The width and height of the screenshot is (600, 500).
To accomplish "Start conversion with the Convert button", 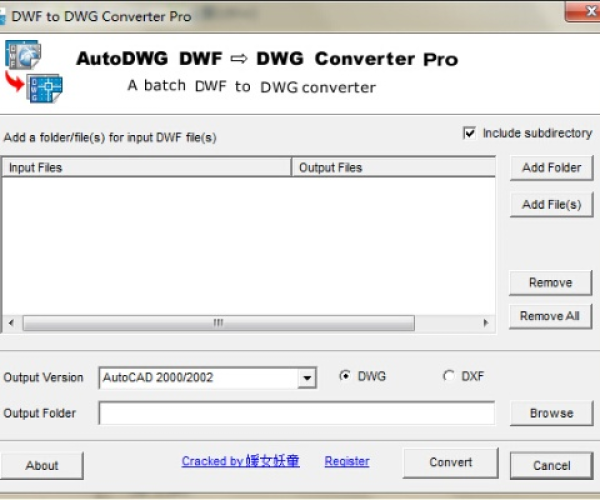I will (x=450, y=462).
